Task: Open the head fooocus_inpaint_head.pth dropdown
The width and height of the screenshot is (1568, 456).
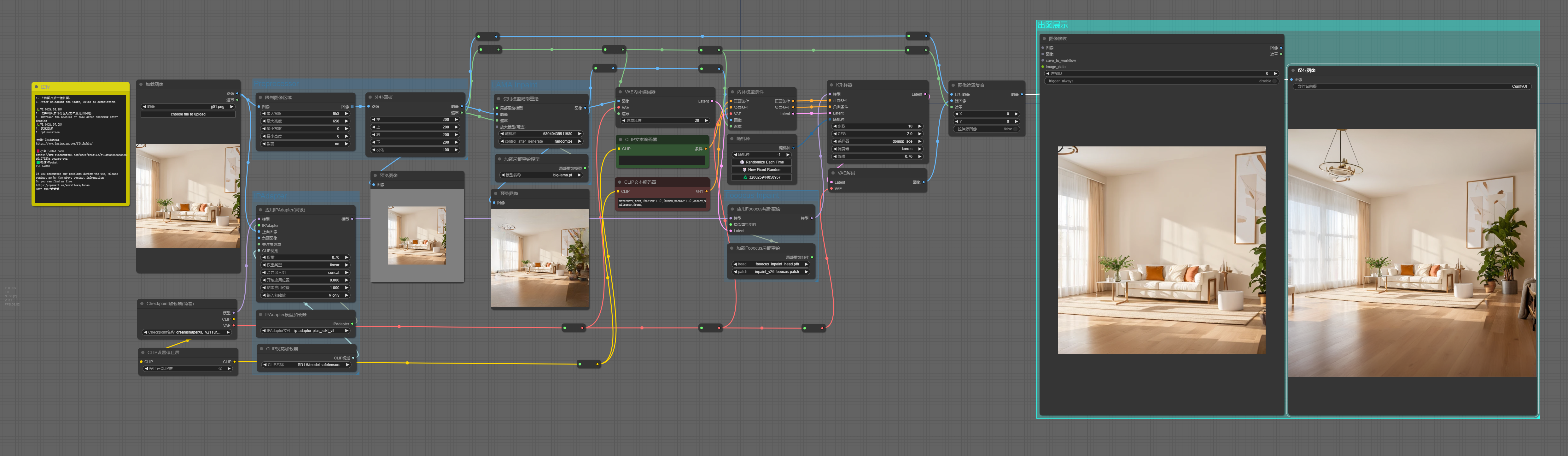Action: coord(771,264)
